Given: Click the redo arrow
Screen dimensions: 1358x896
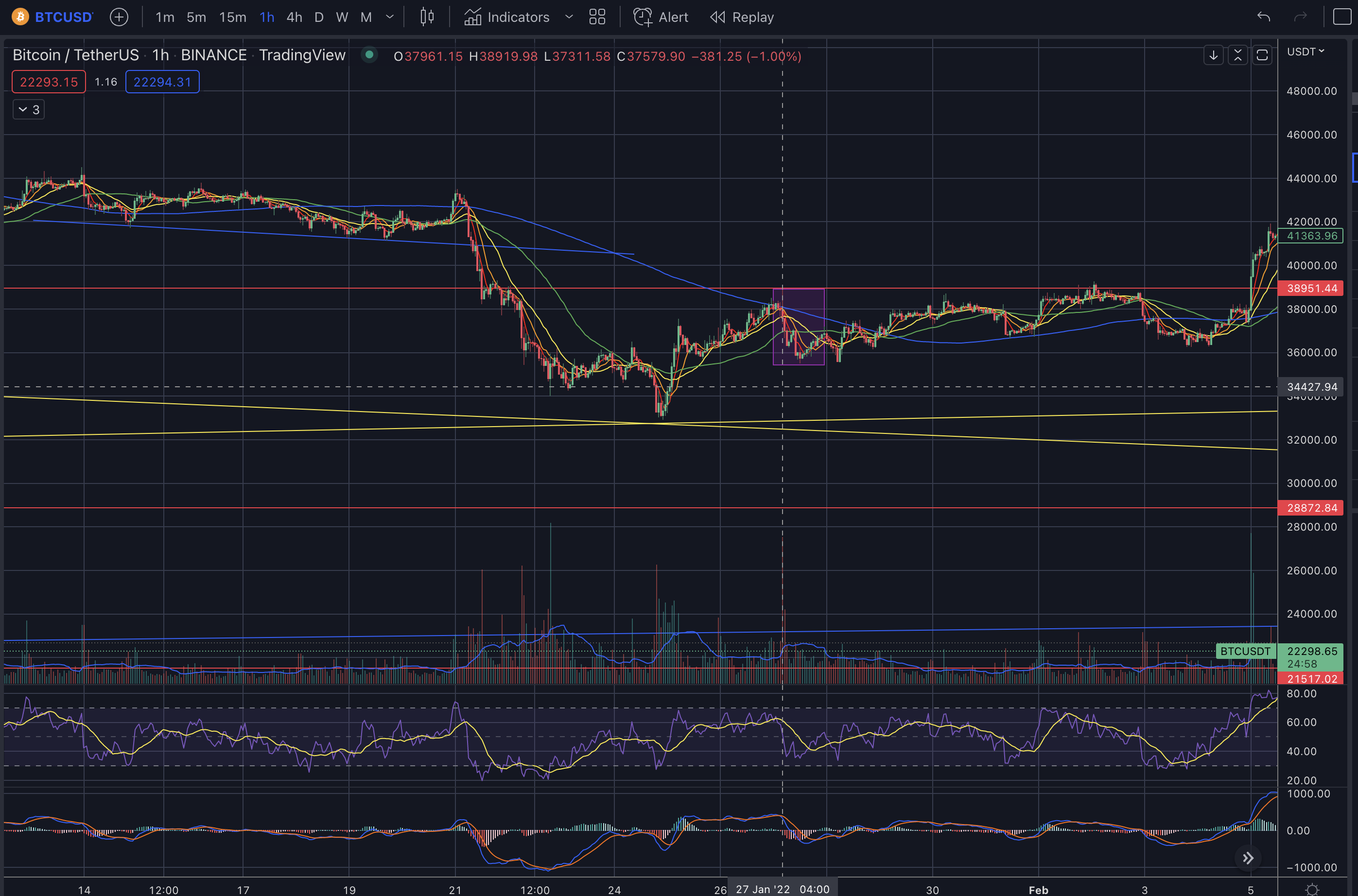Looking at the screenshot, I should 1300,17.
